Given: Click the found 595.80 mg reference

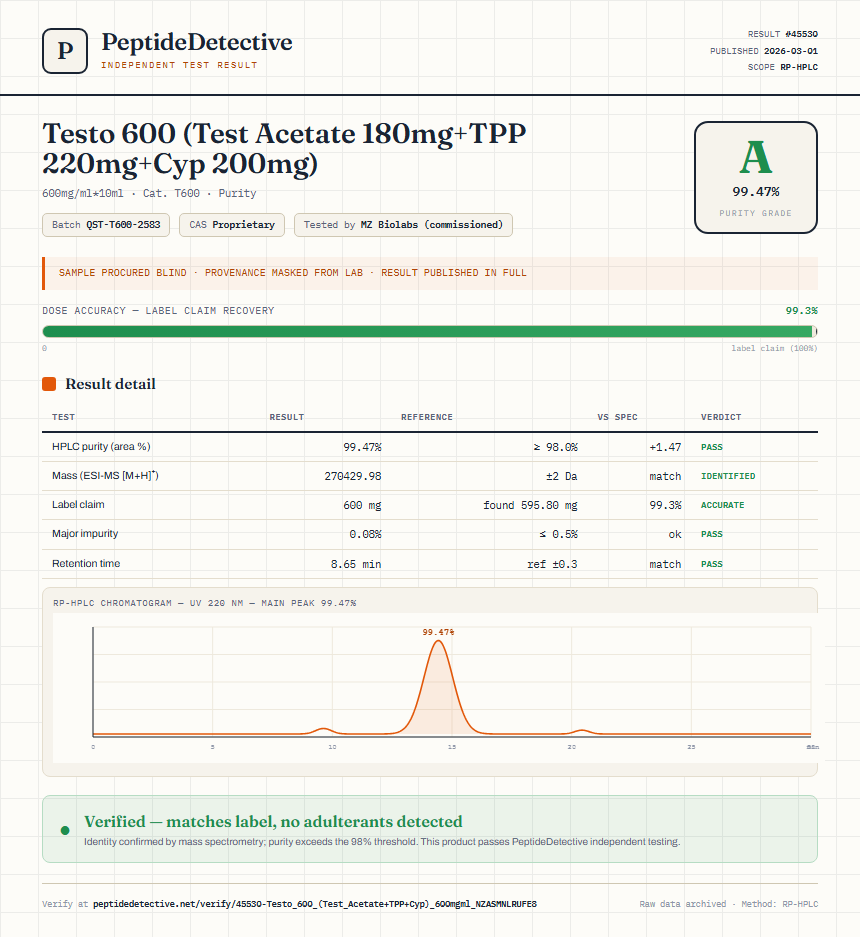Looking at the screenshot, I should click(530, 506).
